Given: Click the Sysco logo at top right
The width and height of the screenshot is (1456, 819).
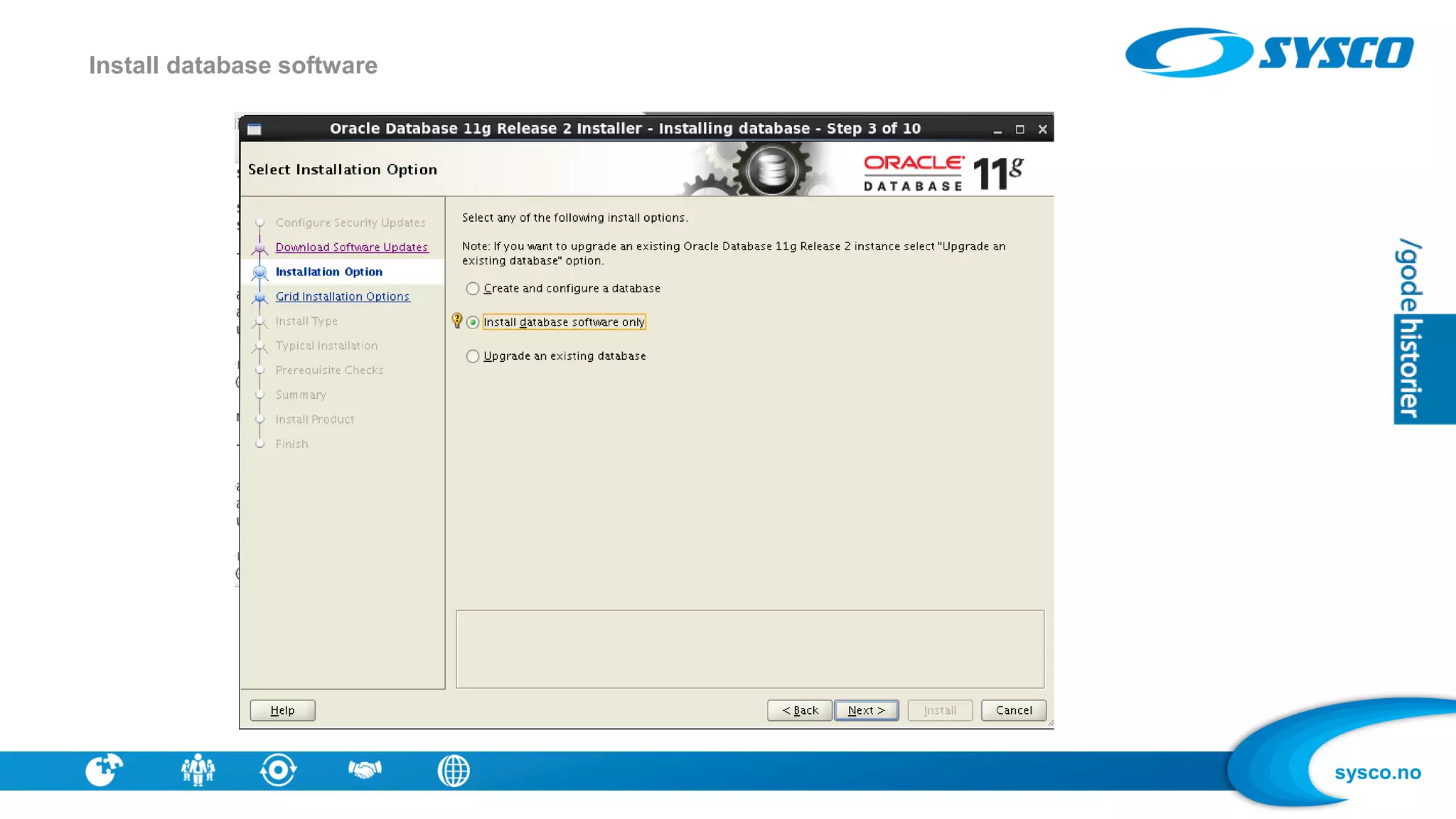Looking at the screenshot, I should point(1270,53).
